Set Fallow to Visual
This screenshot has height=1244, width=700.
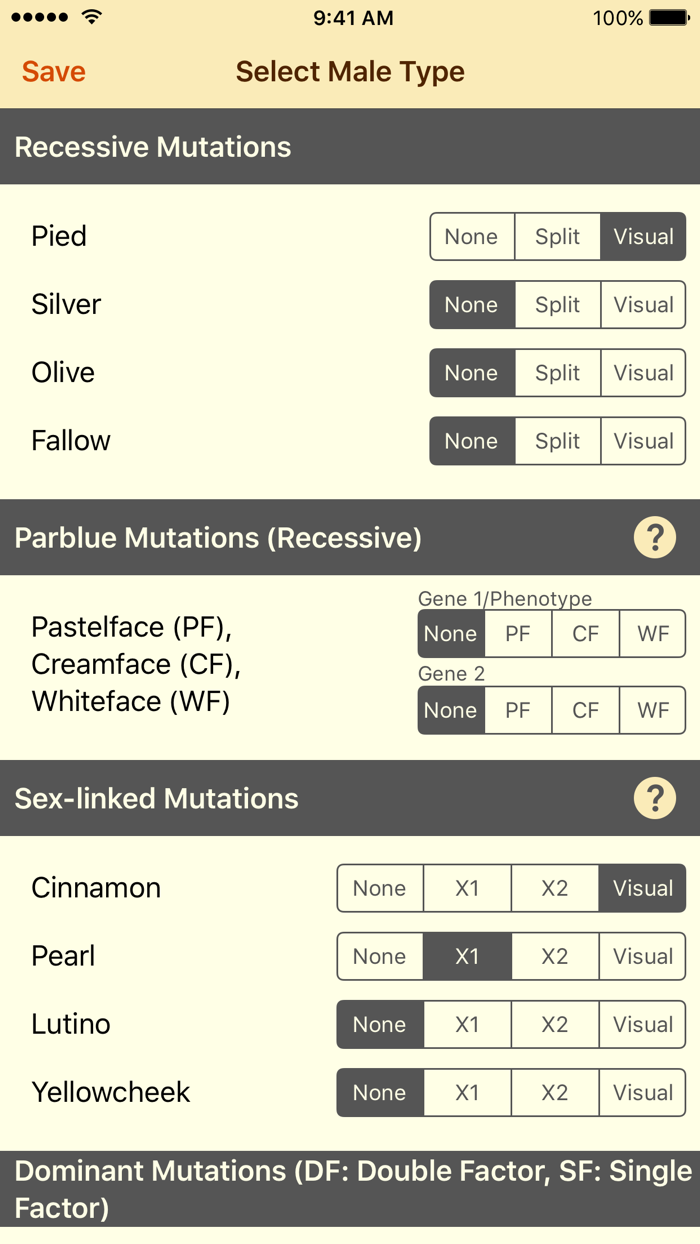[x=643, y=441]
